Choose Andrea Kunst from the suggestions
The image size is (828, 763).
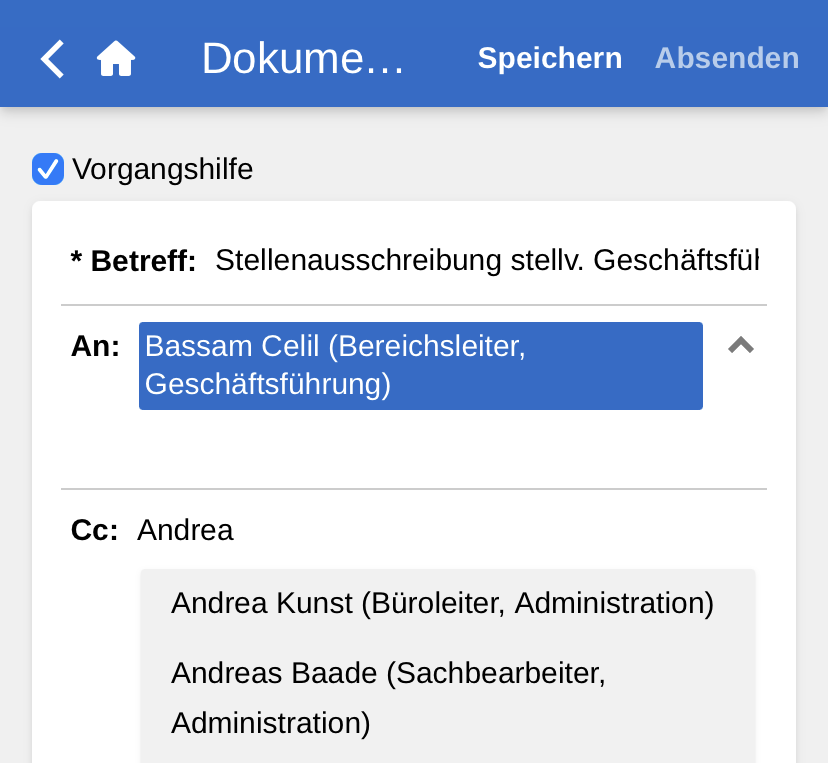[442, 604]
